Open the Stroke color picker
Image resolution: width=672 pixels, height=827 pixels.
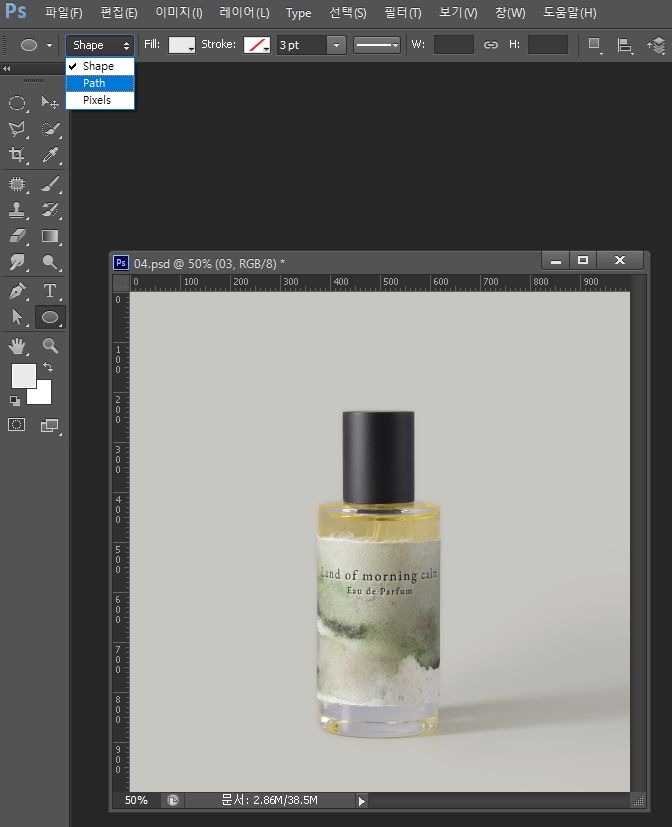pyautogui.click(x=257, y=45)
